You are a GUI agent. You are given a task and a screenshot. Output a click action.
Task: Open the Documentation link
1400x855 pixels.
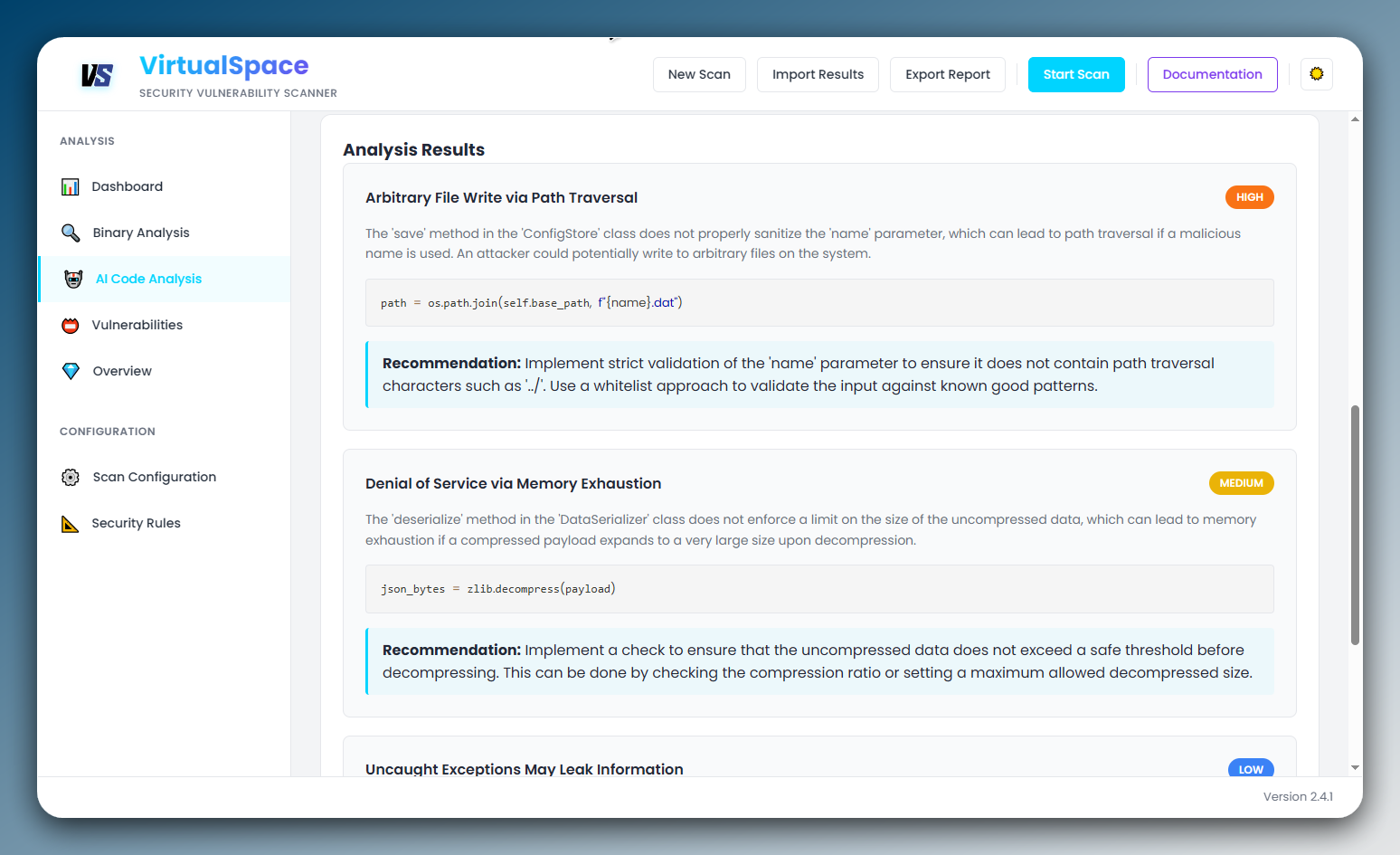[1212, 74]
